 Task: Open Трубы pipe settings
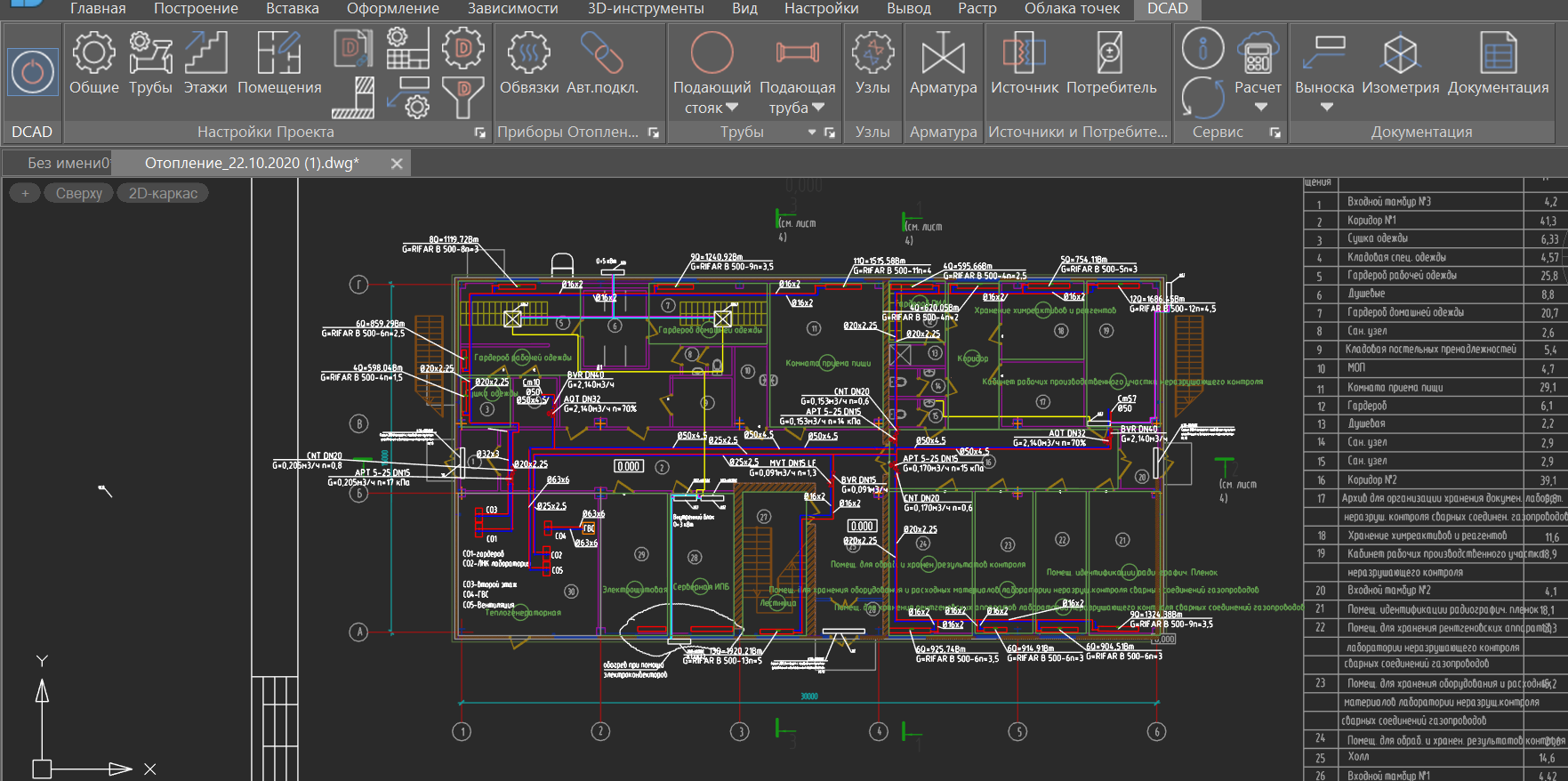(150, 62)
